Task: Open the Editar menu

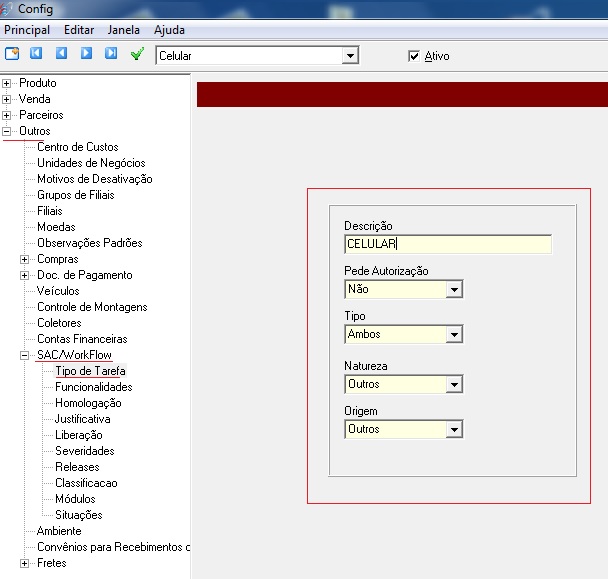Action: click(x=79, y=30)
